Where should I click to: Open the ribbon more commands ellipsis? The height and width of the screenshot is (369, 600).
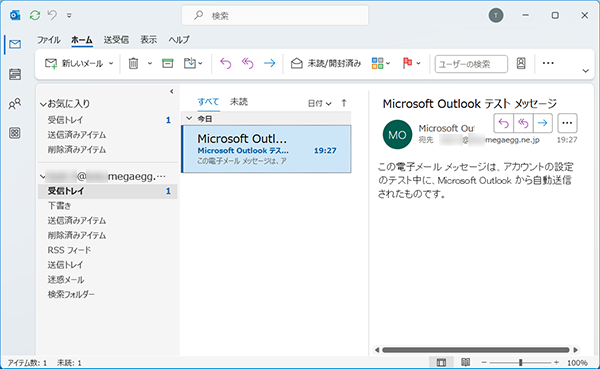coord(548,64)
